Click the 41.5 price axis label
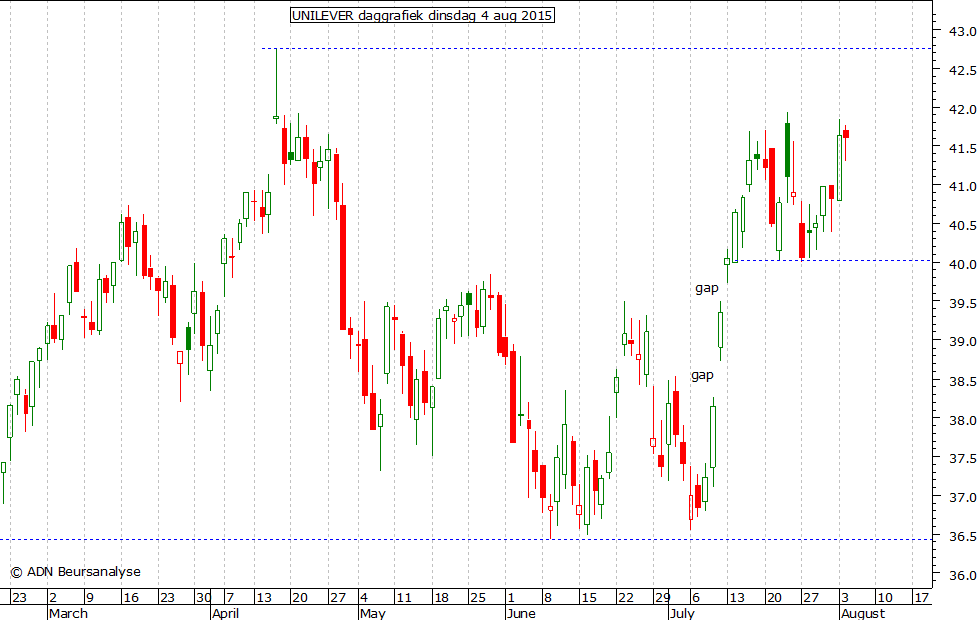This screenshot has height=620, width=980. 963,149
